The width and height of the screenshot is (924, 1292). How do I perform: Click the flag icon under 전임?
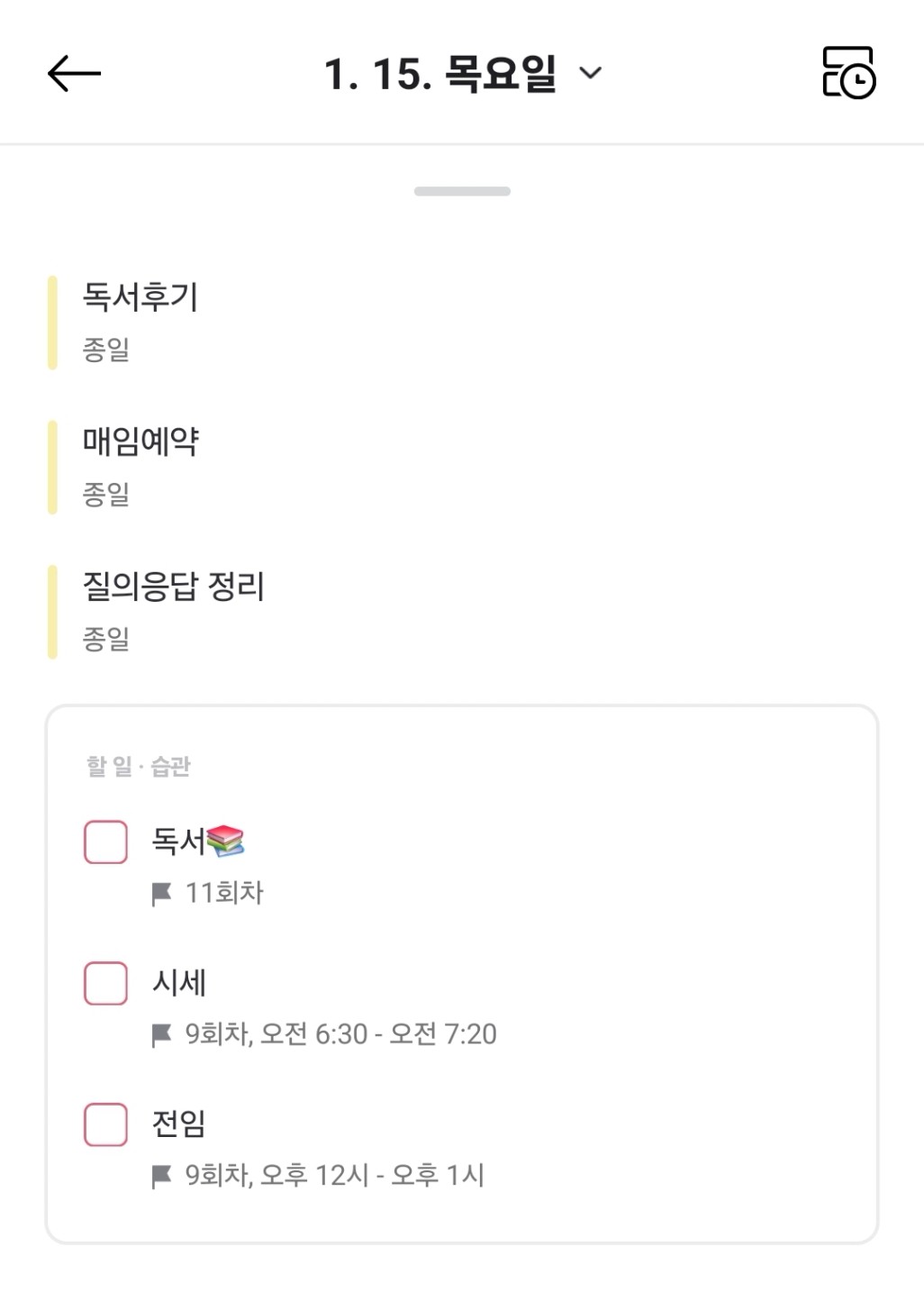click(162, 1176)
